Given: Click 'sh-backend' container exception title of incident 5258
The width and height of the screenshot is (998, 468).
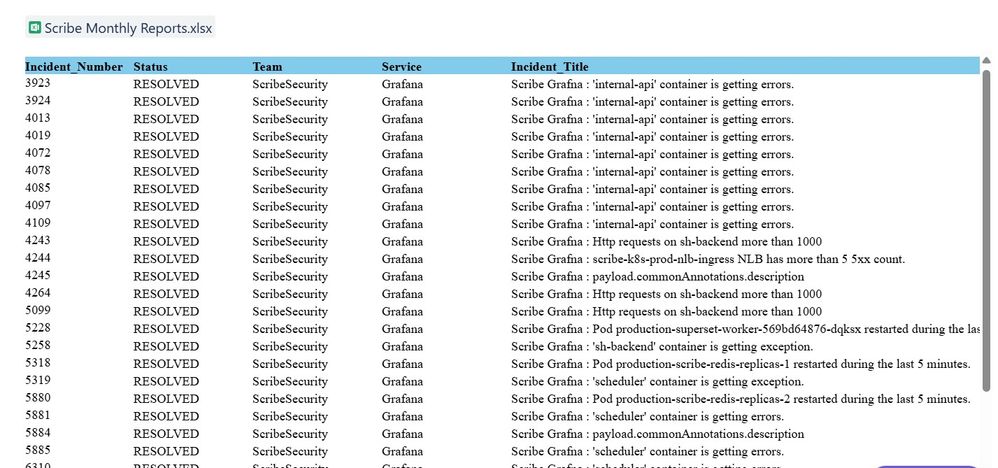Looking at the screenshot, I should pos(662,347).
